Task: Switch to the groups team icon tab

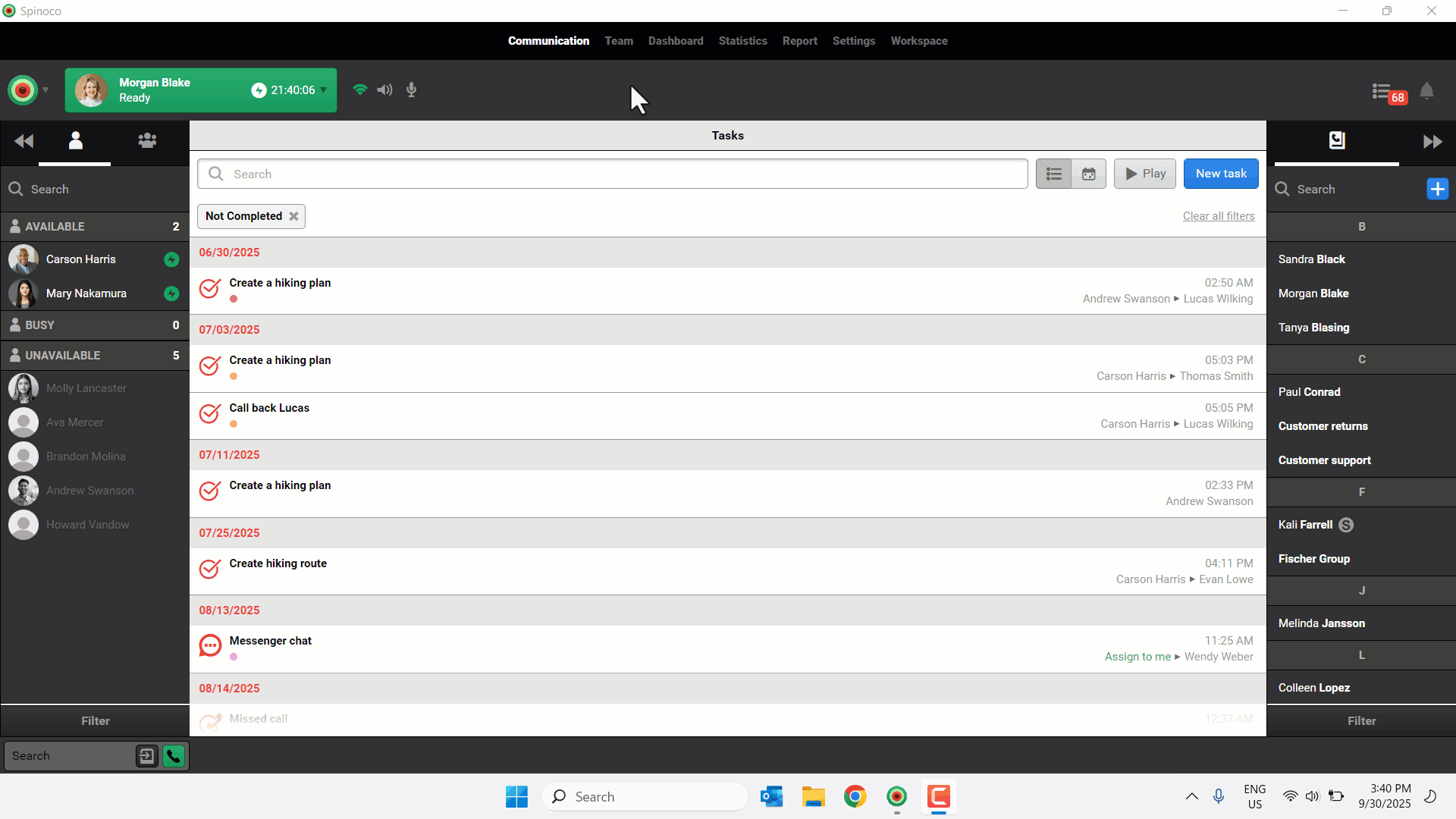Action: (147, 141)
